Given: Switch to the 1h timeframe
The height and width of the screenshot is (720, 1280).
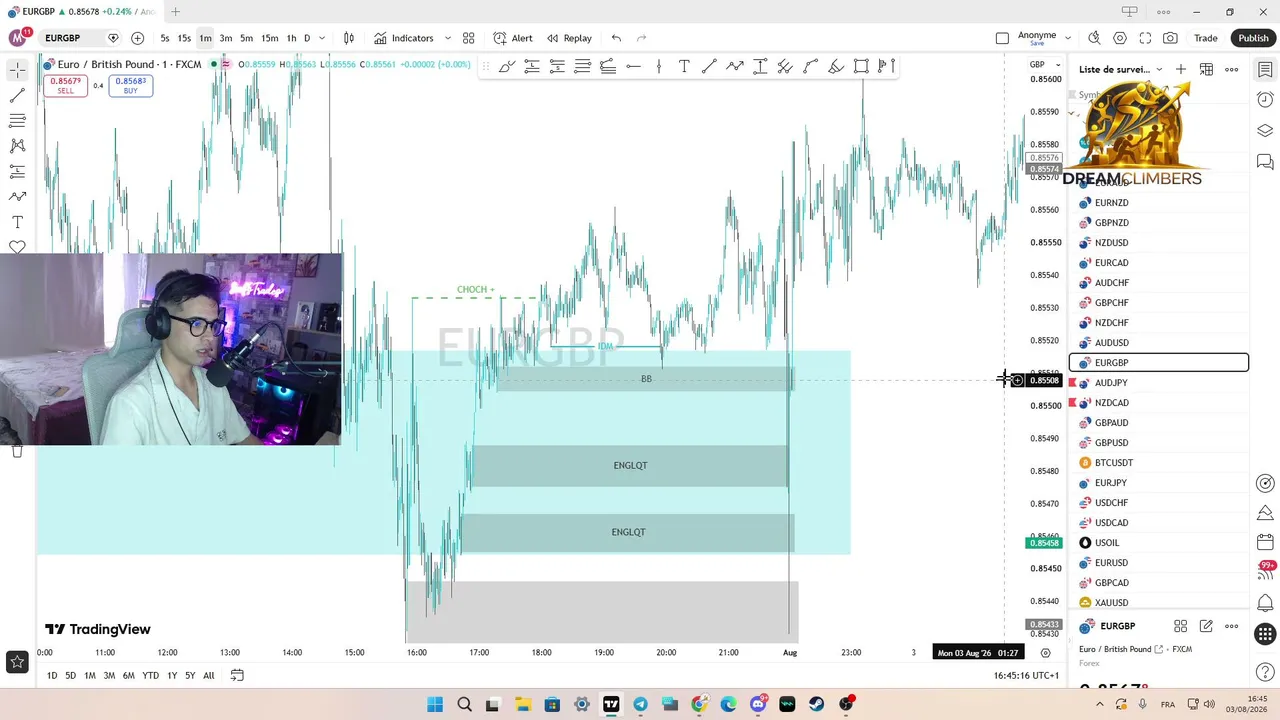Looking at the screenshot, I should [x=291, y=38].
